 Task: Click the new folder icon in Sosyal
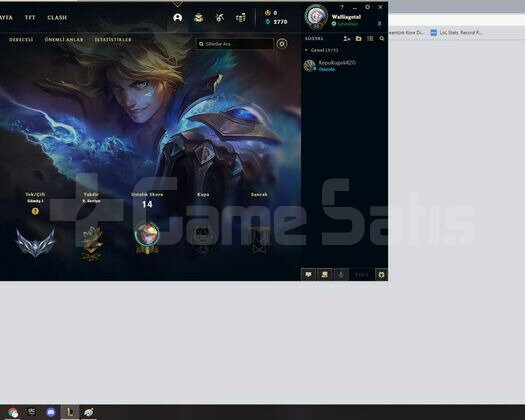tap(358, 39)
